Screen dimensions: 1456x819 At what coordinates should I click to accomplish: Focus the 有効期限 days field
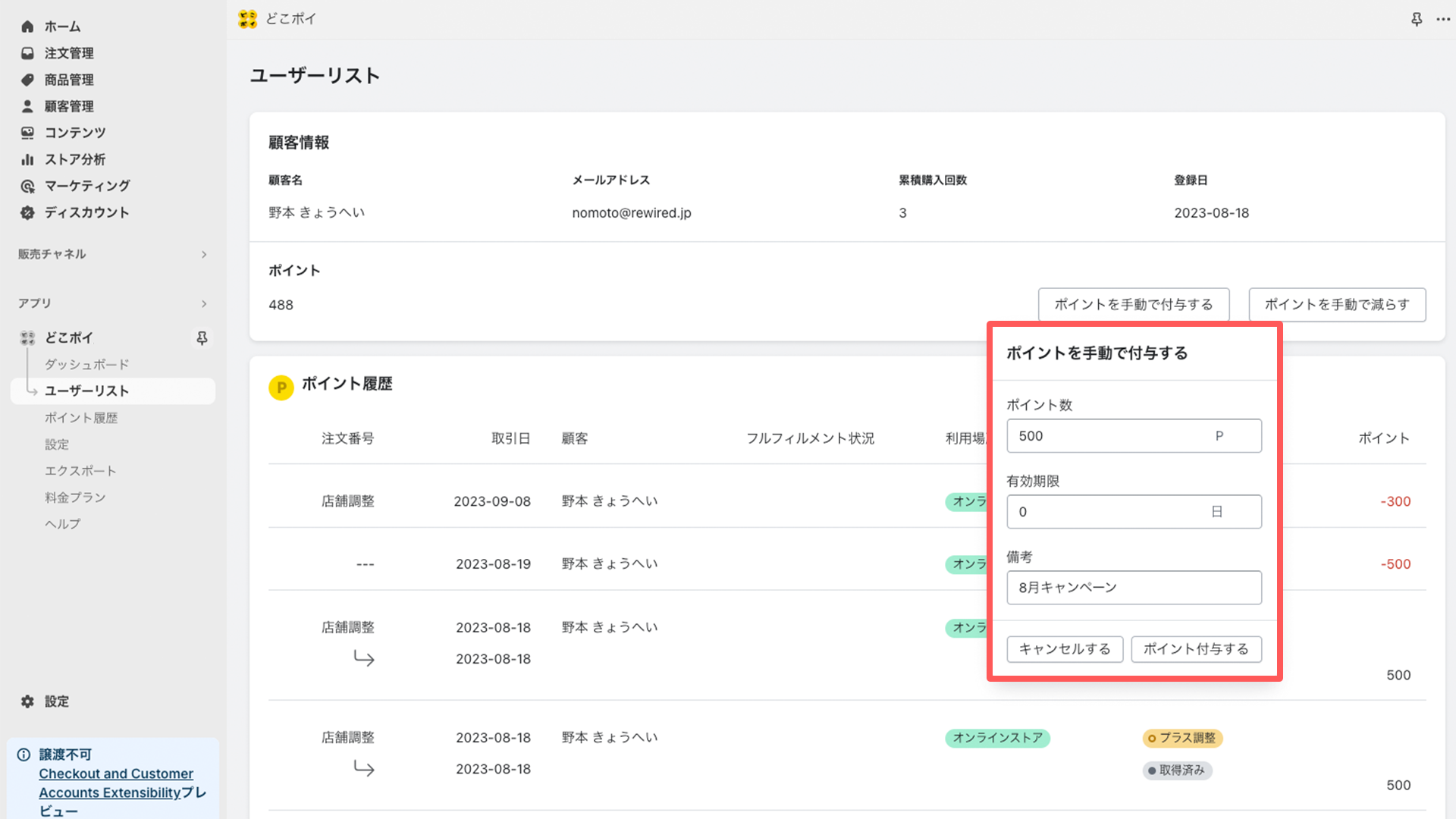pos(1134,512)
